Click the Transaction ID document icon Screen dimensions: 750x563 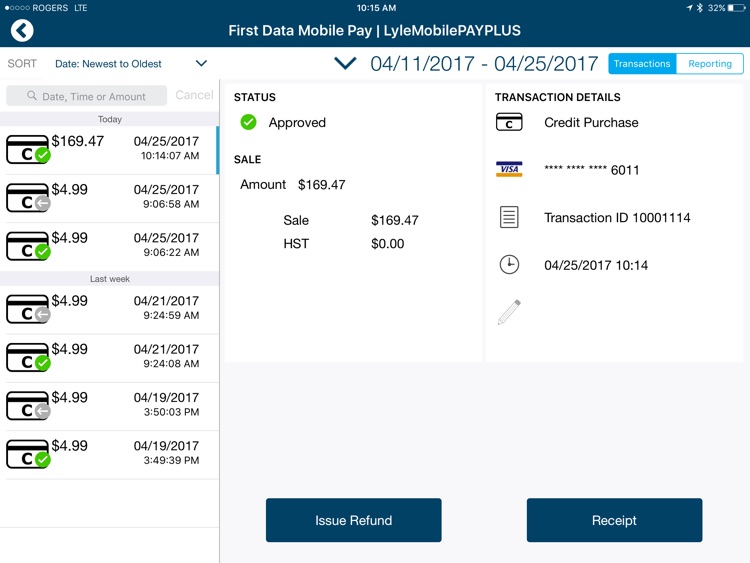(x=509, y=217)
